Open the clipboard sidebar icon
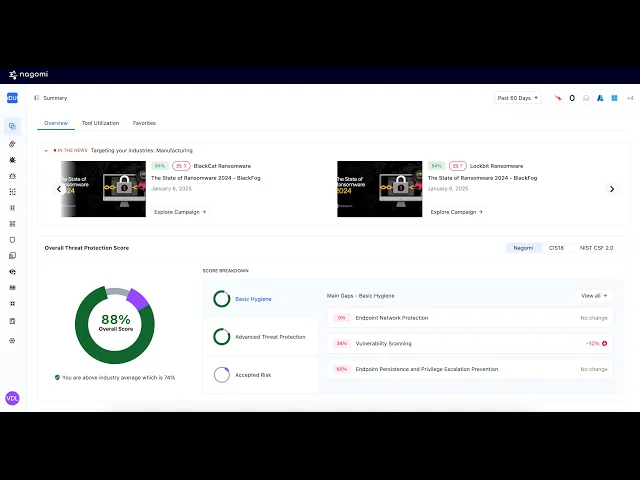The image size is (640, 480). (12, 321)
